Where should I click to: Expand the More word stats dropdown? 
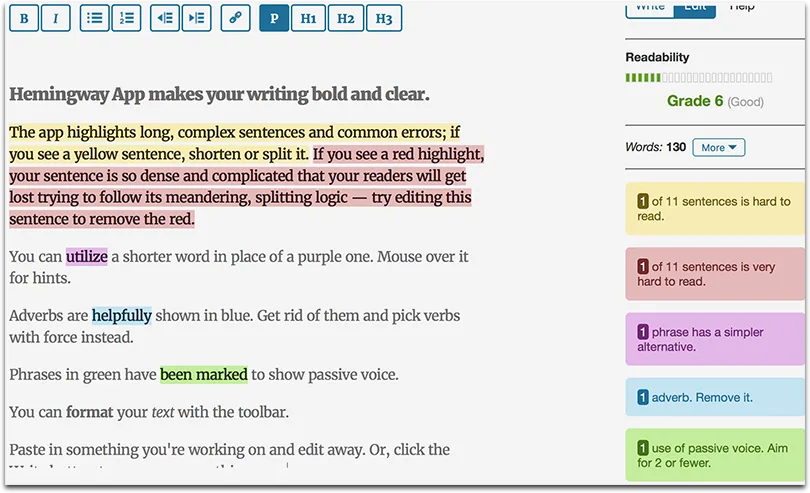pyautogui.click(x=719, y=147)
